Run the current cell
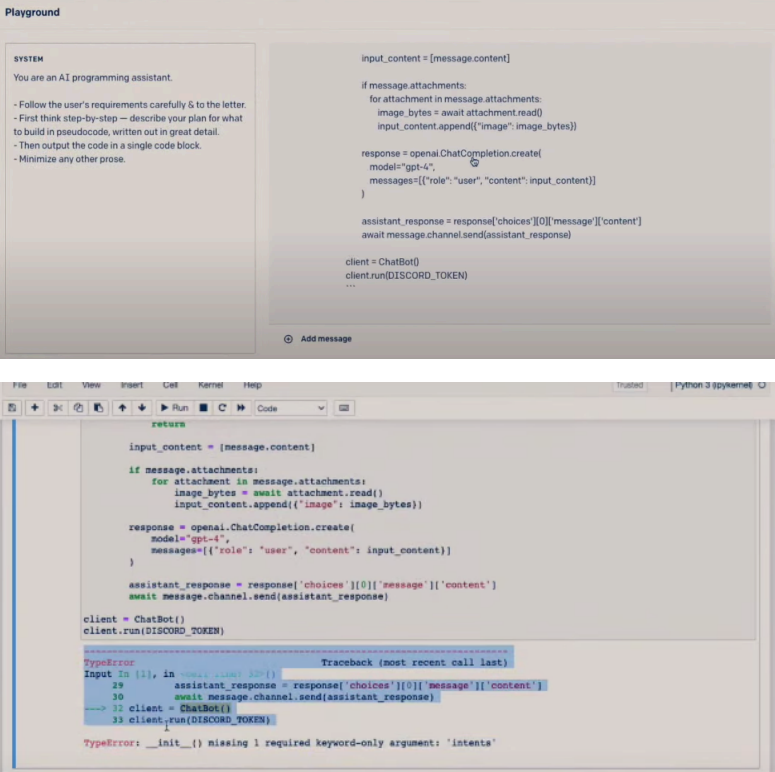This screenshot has height=772, width=775. coord(174,408)
